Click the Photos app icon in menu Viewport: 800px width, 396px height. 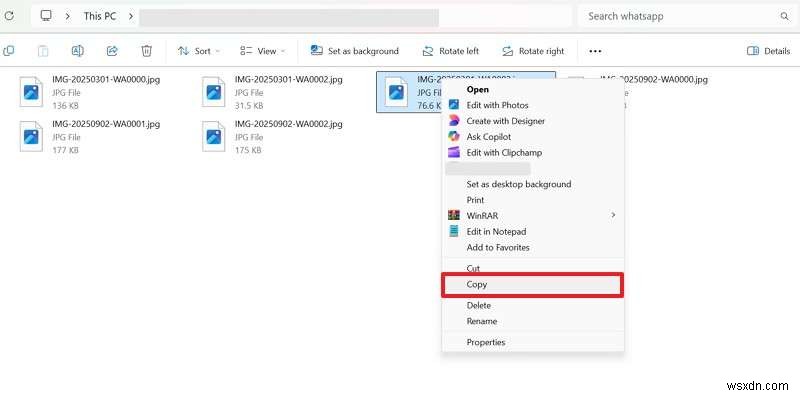pyautogui.click(x=454, y=105)
